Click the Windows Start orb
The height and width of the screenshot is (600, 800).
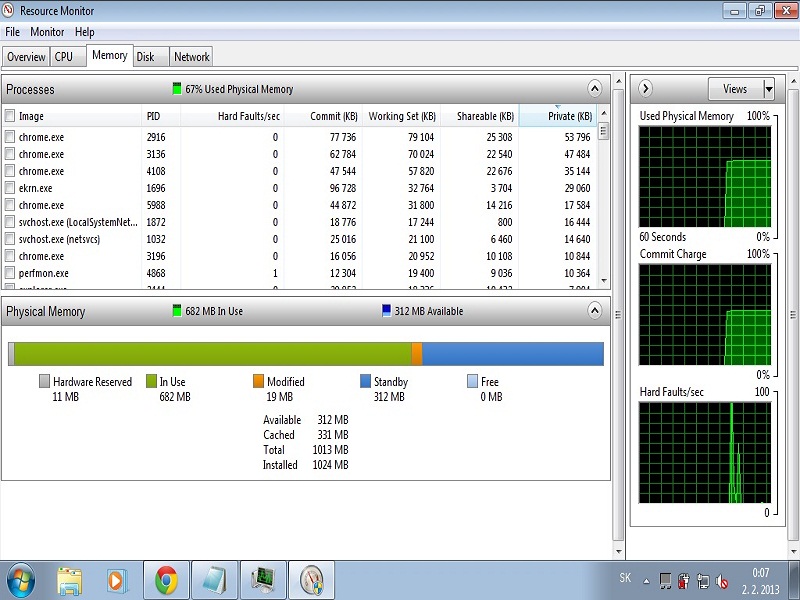21,579
